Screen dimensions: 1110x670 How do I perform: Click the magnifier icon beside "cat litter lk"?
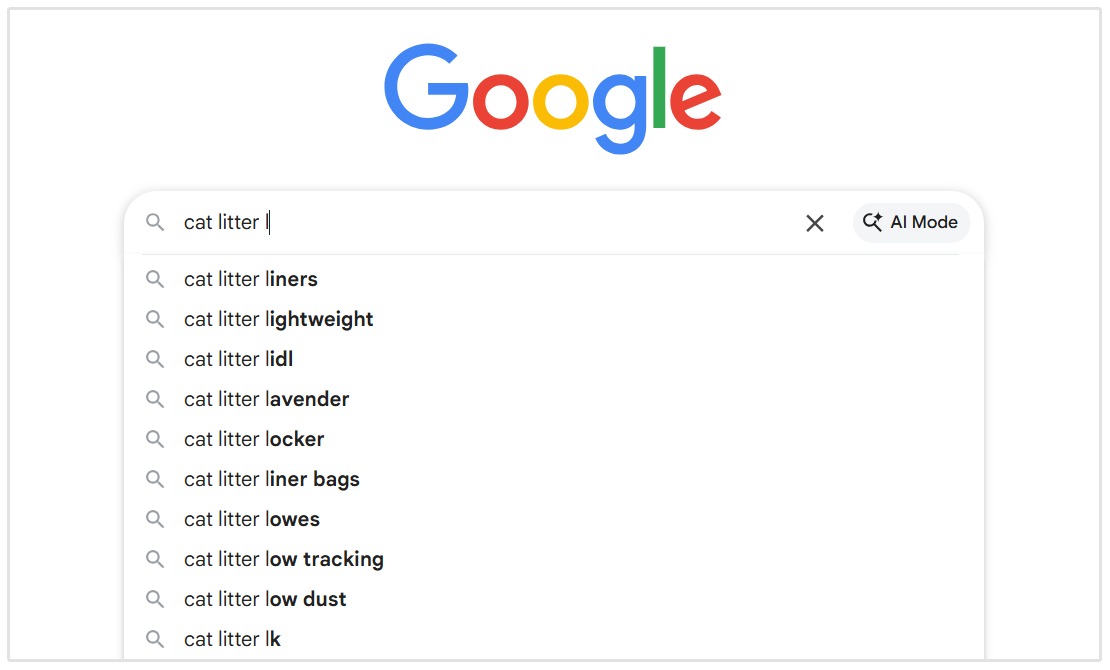[x=155, y=639]
